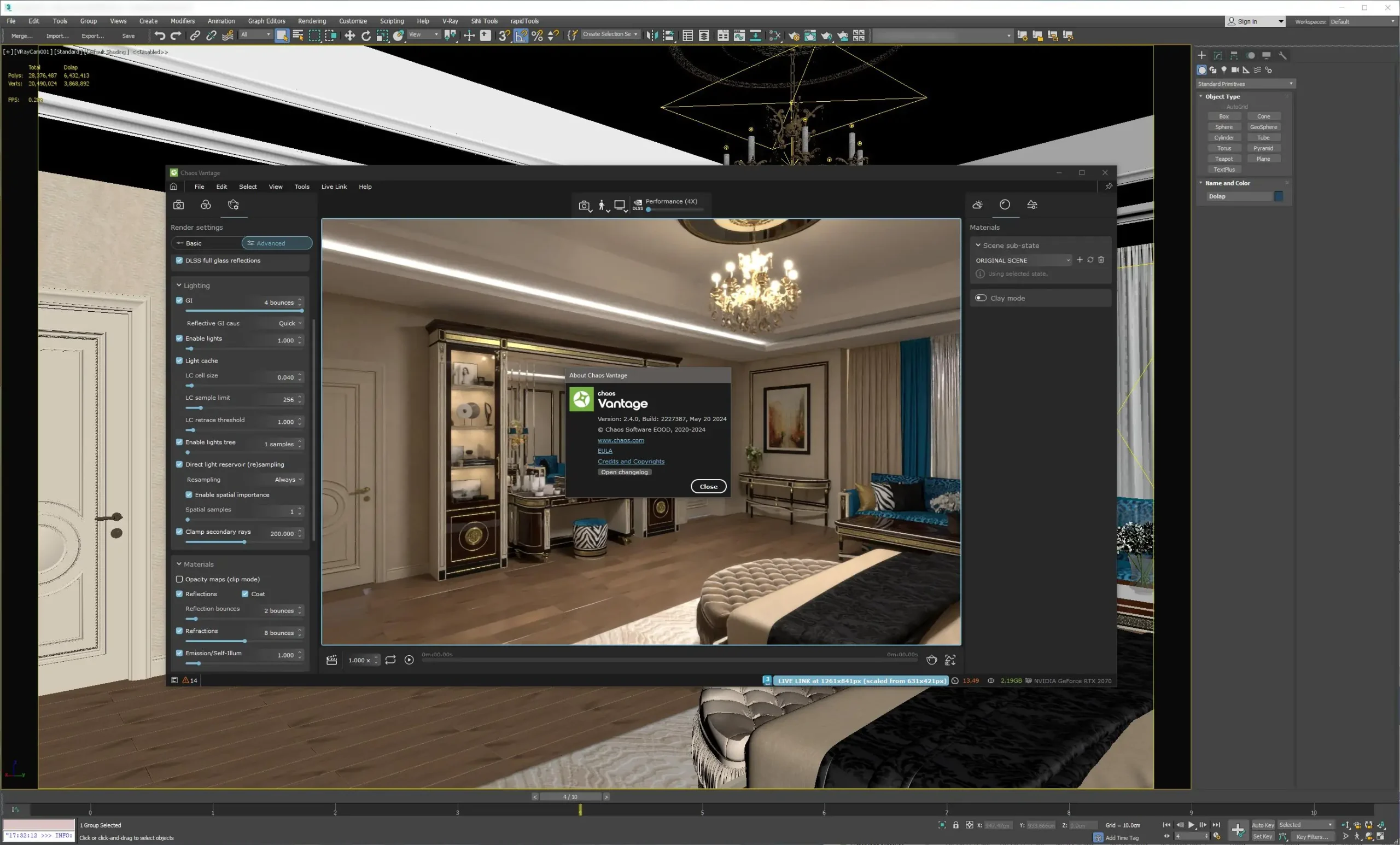Image resolution: width=1400 pixels, height=845 pixels.
Task: Click the Vantage home icon
Action: (x=174, y=187)
